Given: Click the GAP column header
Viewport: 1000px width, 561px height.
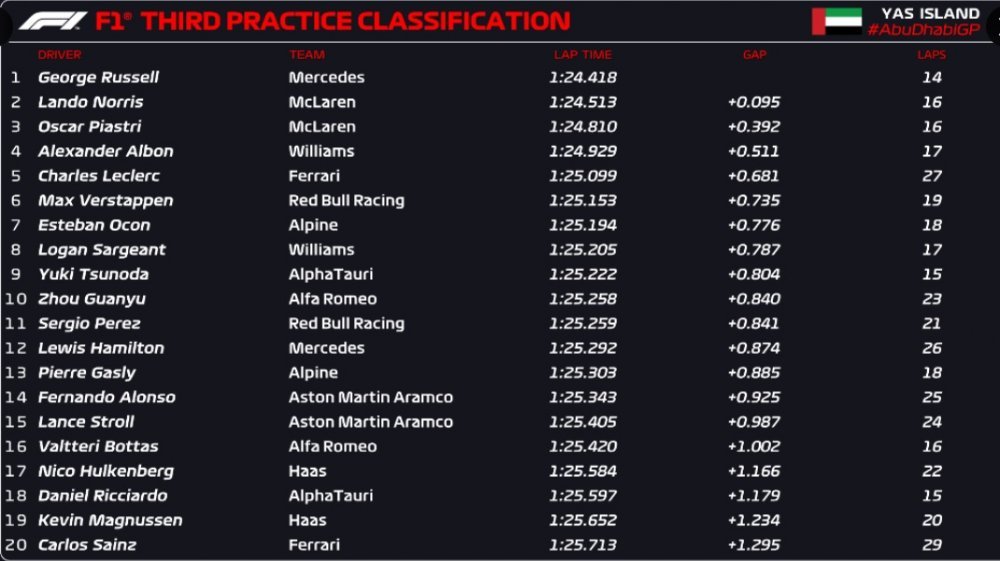Looking at the screenshot, I should point(754,55).
